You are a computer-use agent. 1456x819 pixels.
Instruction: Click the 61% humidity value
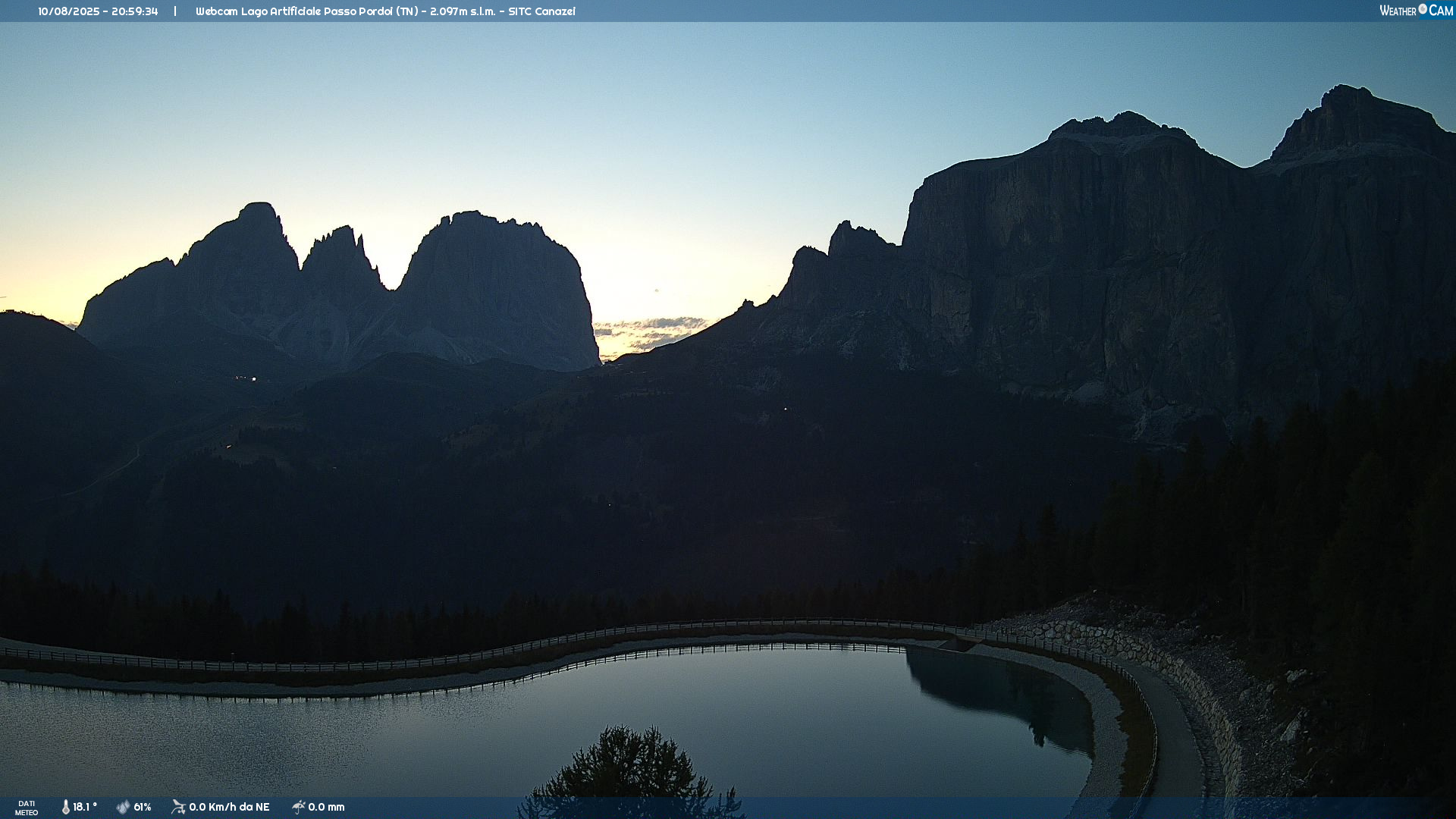tap(143, 807)
